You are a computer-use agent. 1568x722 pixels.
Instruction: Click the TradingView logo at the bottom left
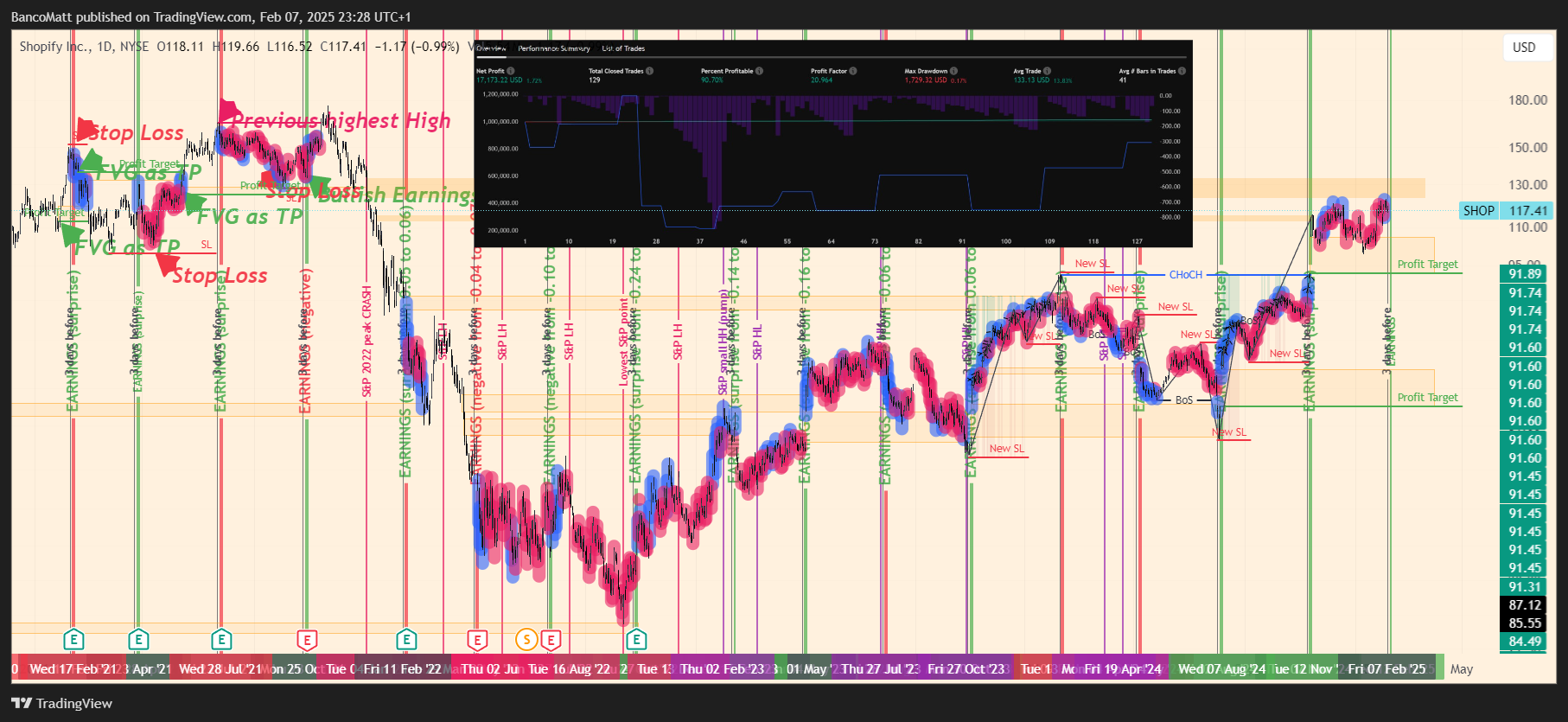pos(62,703)
